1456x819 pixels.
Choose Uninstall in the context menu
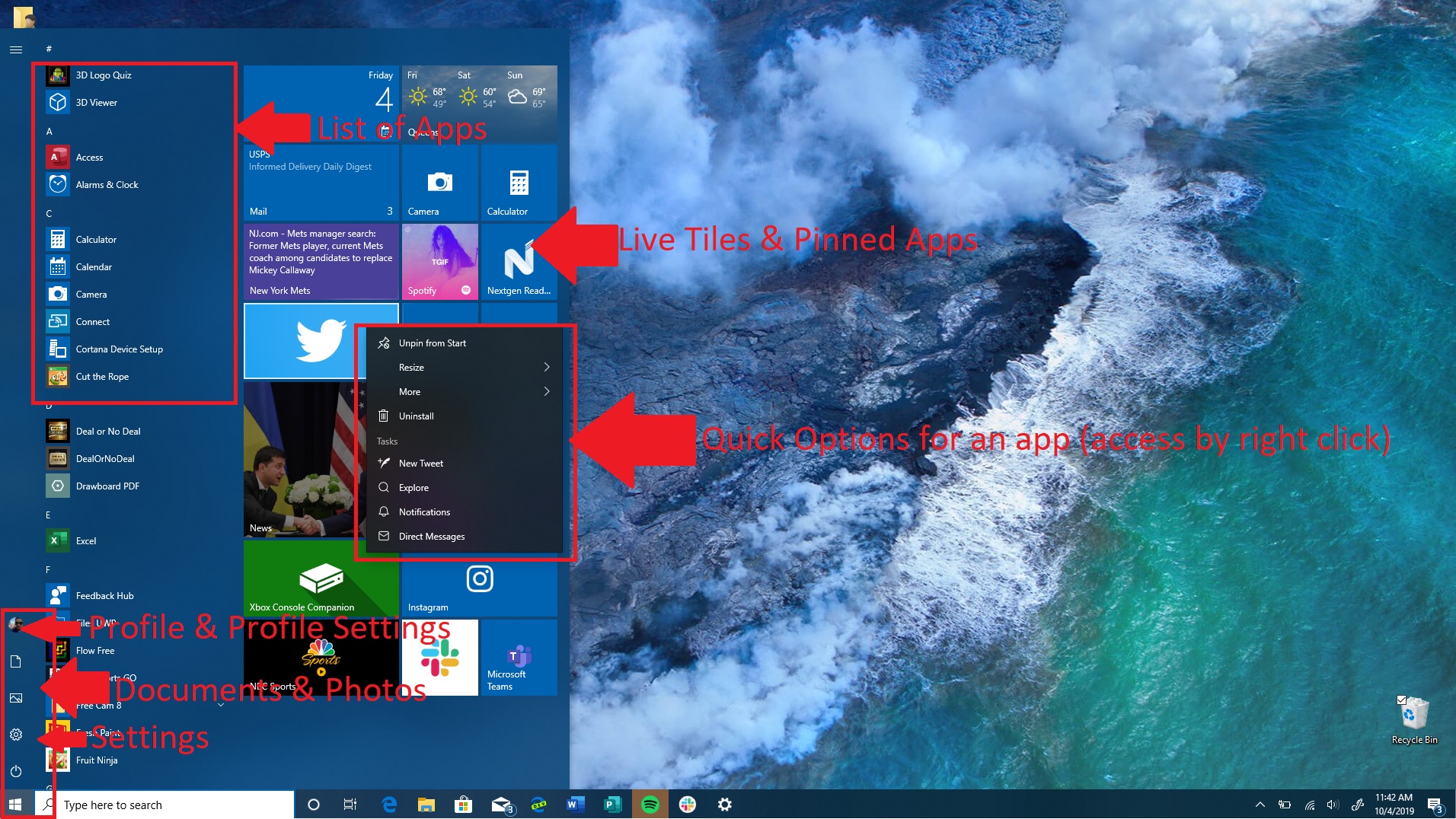[416, 416]
